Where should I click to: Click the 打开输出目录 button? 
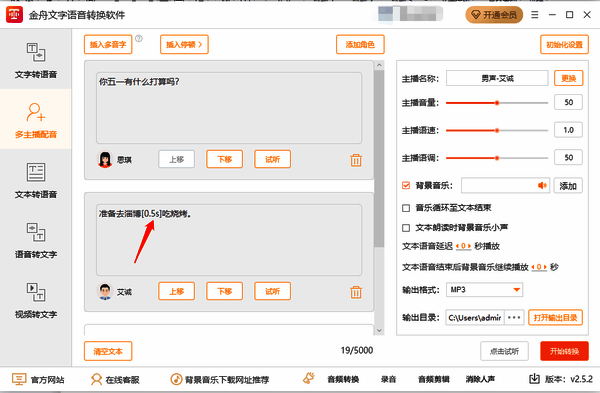click(555, 318)
